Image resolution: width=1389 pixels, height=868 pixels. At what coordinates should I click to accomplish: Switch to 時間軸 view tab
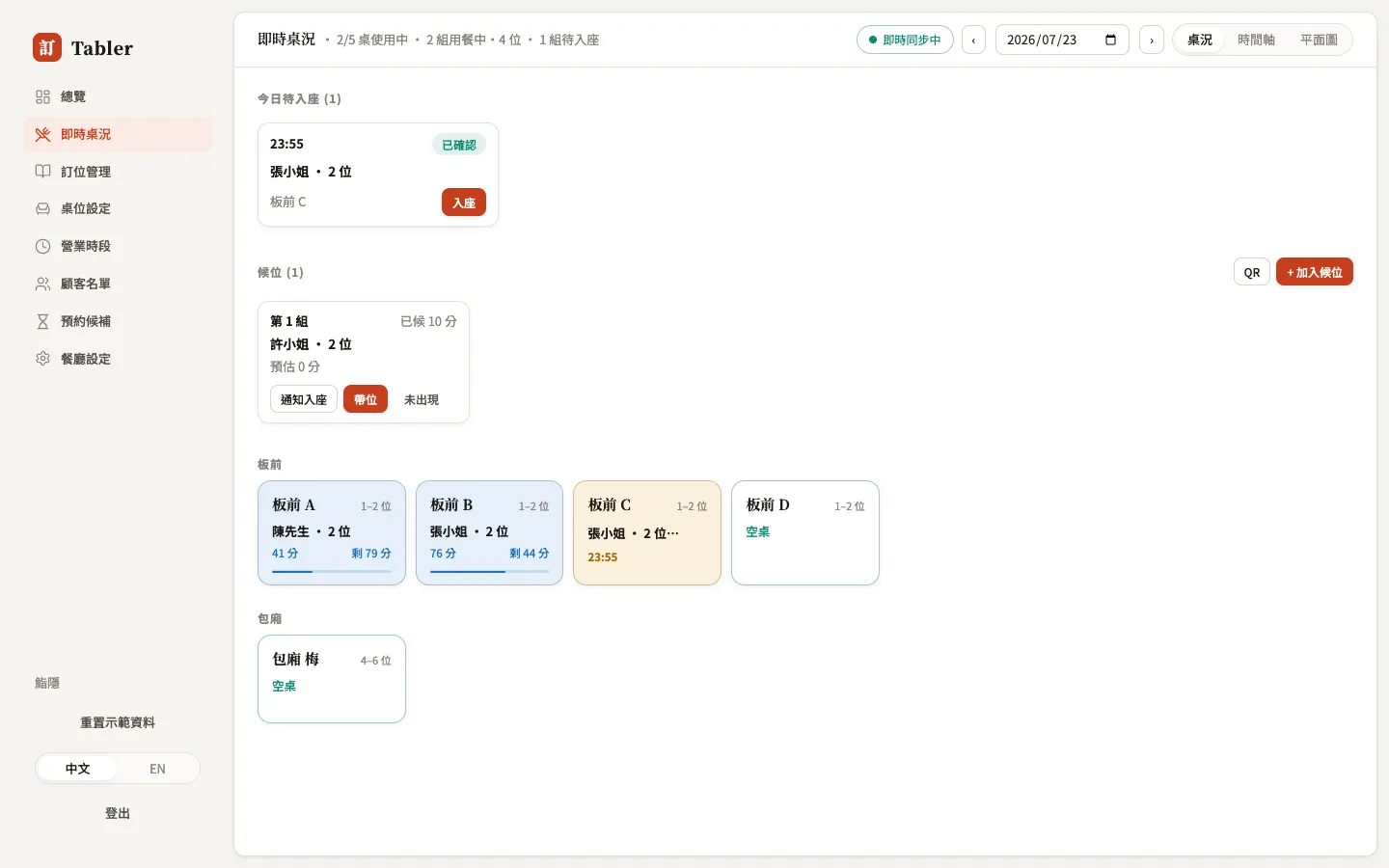pos(1256,40)
